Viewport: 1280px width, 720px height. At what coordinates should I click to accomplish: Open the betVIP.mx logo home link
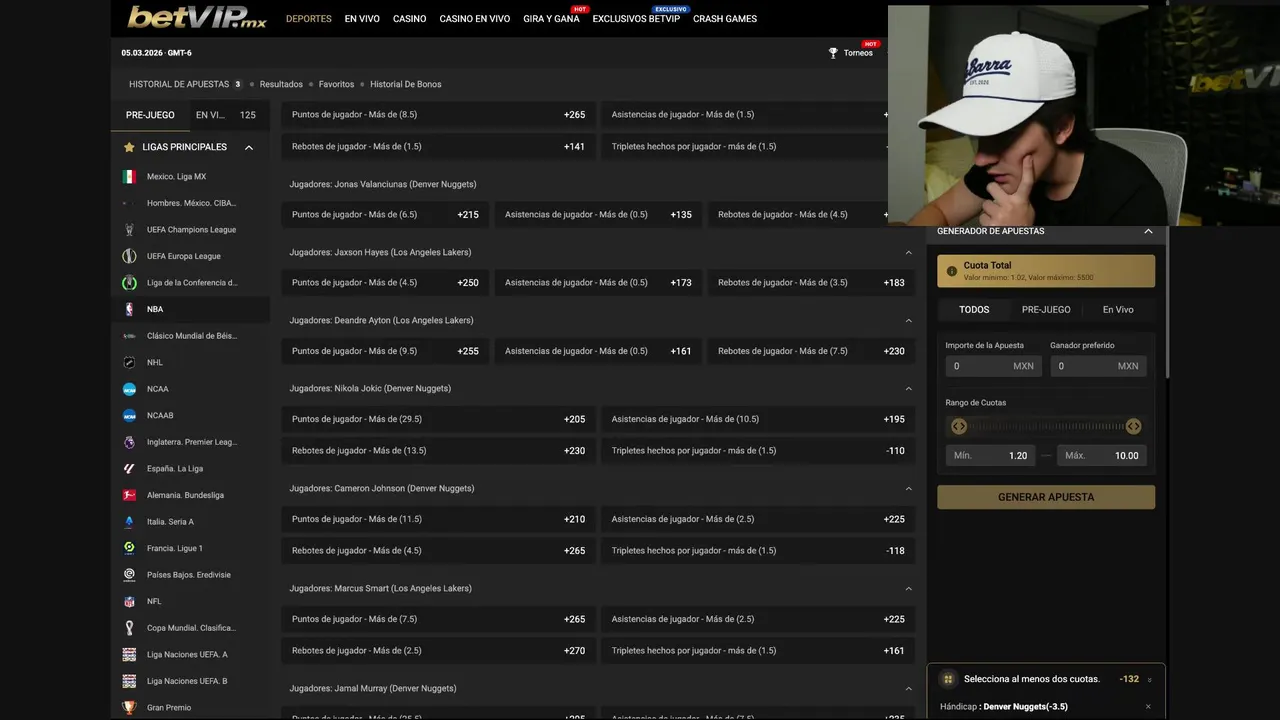[x=197, y=17]
